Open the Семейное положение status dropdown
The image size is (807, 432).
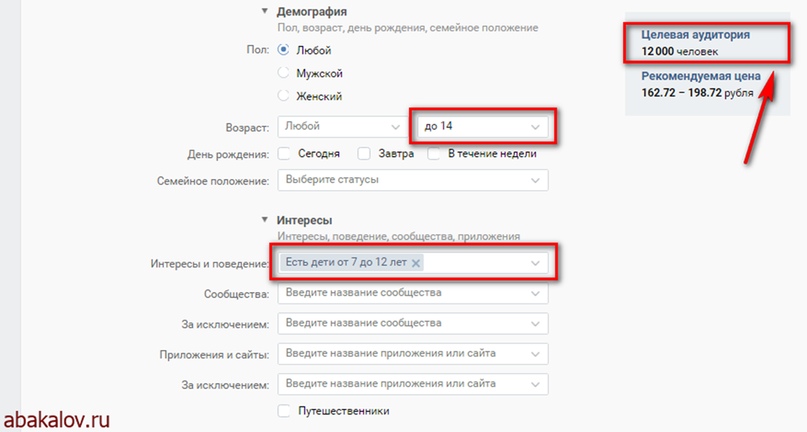point(413,180)
